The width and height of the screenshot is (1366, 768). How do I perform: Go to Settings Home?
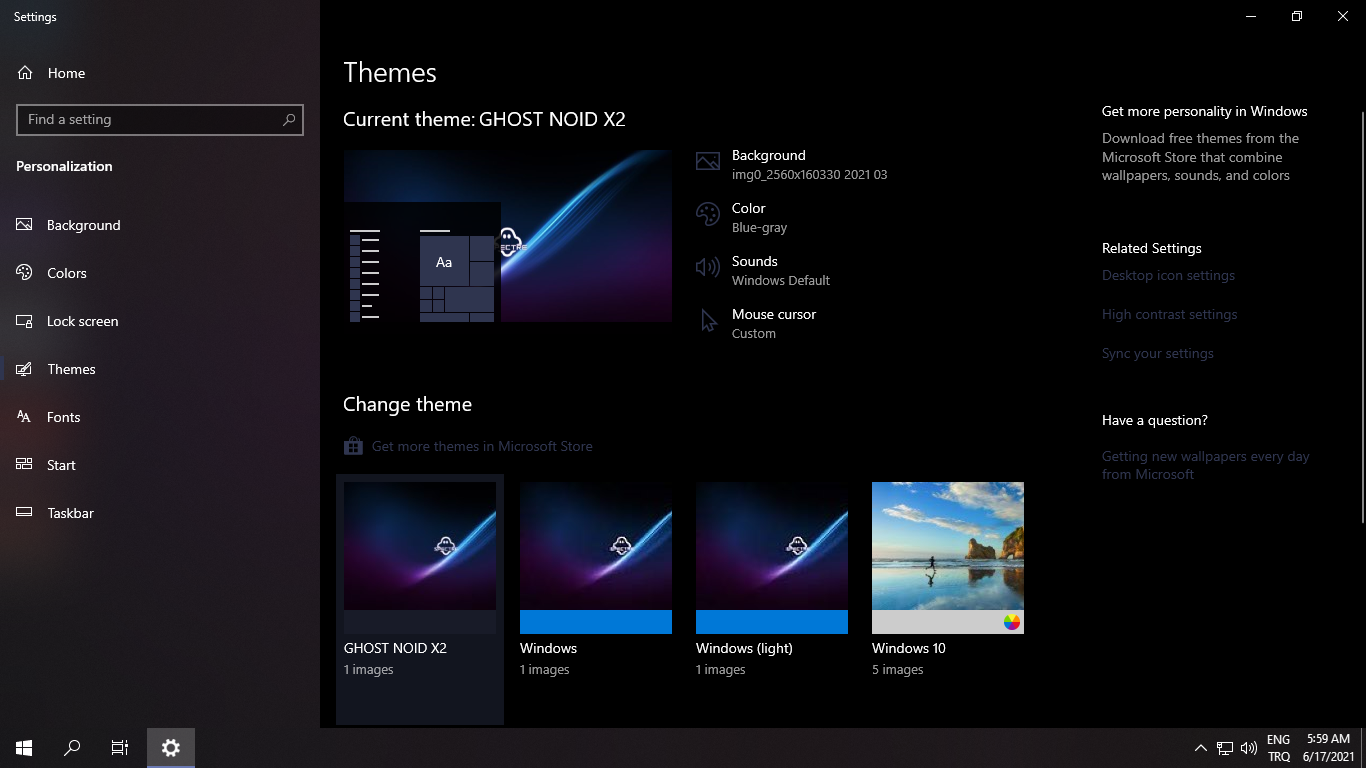click(160, 73)
